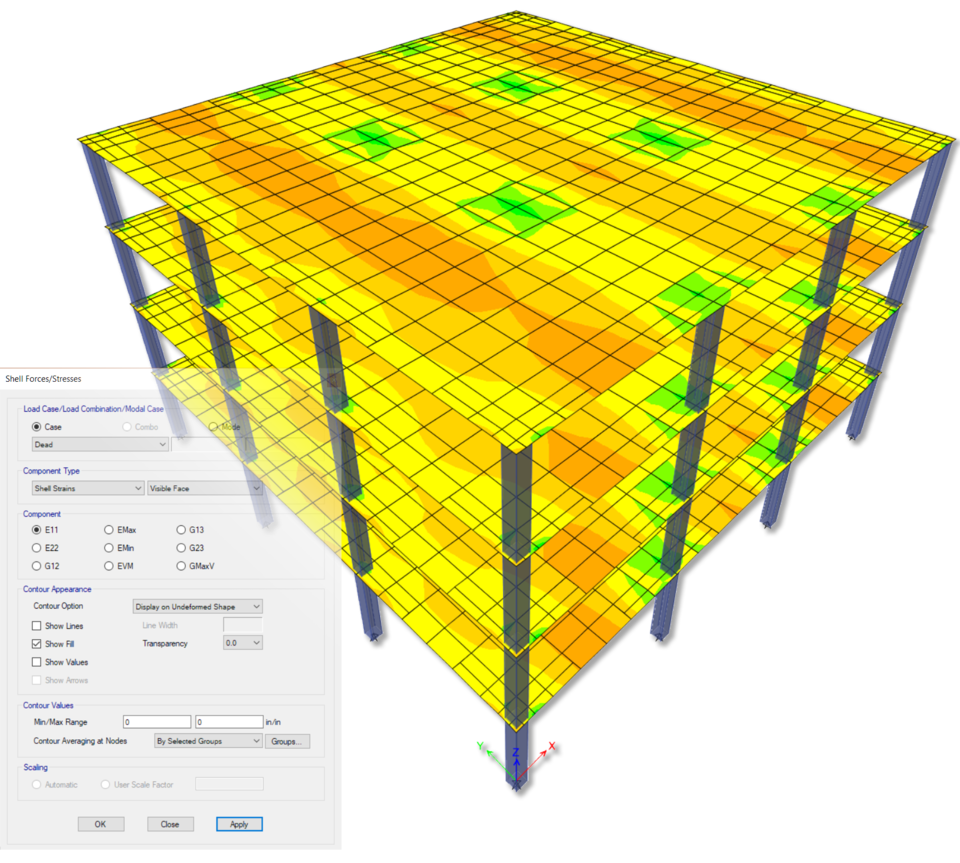Open the Contour Averaging at Nodes dropdown

(x=207, y=741)
